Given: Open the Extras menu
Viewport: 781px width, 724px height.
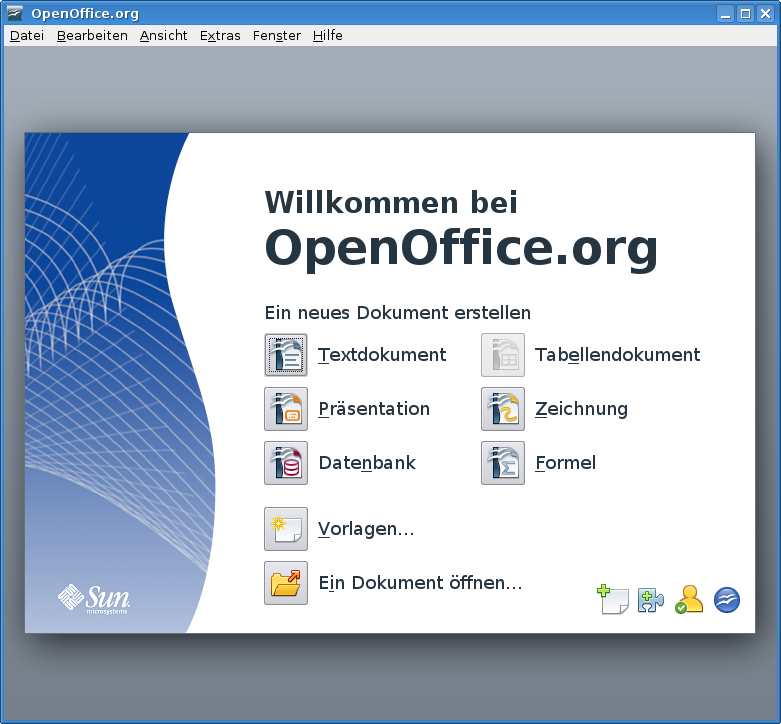Looking at the screenshot, I should (220, 35).
